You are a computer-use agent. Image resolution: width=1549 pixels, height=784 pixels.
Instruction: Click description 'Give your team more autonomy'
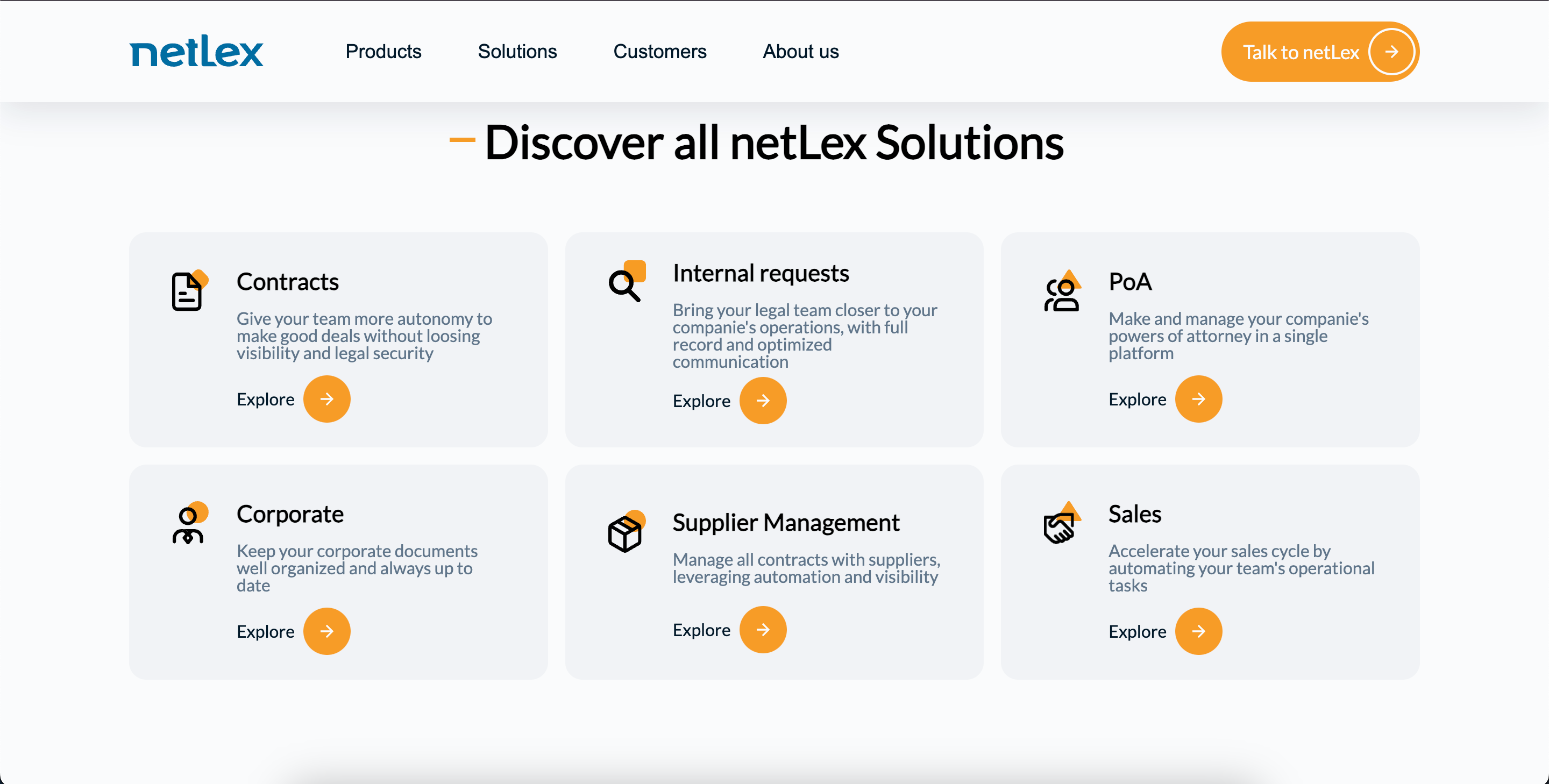pyautogui.click(x=365, y=336)
